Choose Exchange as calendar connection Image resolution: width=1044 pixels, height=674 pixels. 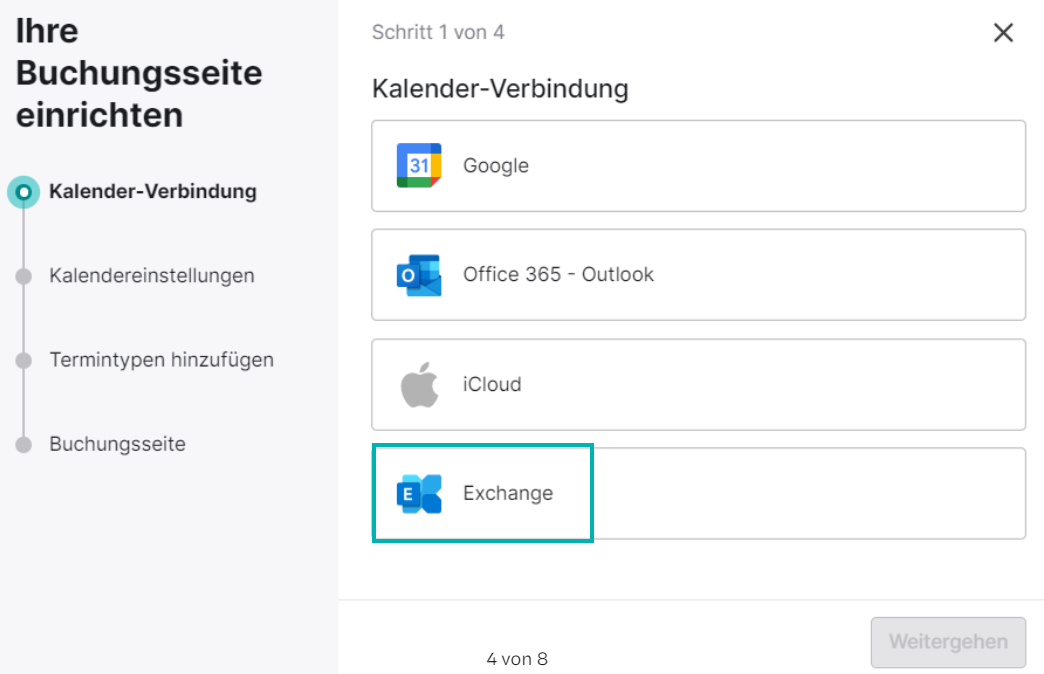pos(698,494)
